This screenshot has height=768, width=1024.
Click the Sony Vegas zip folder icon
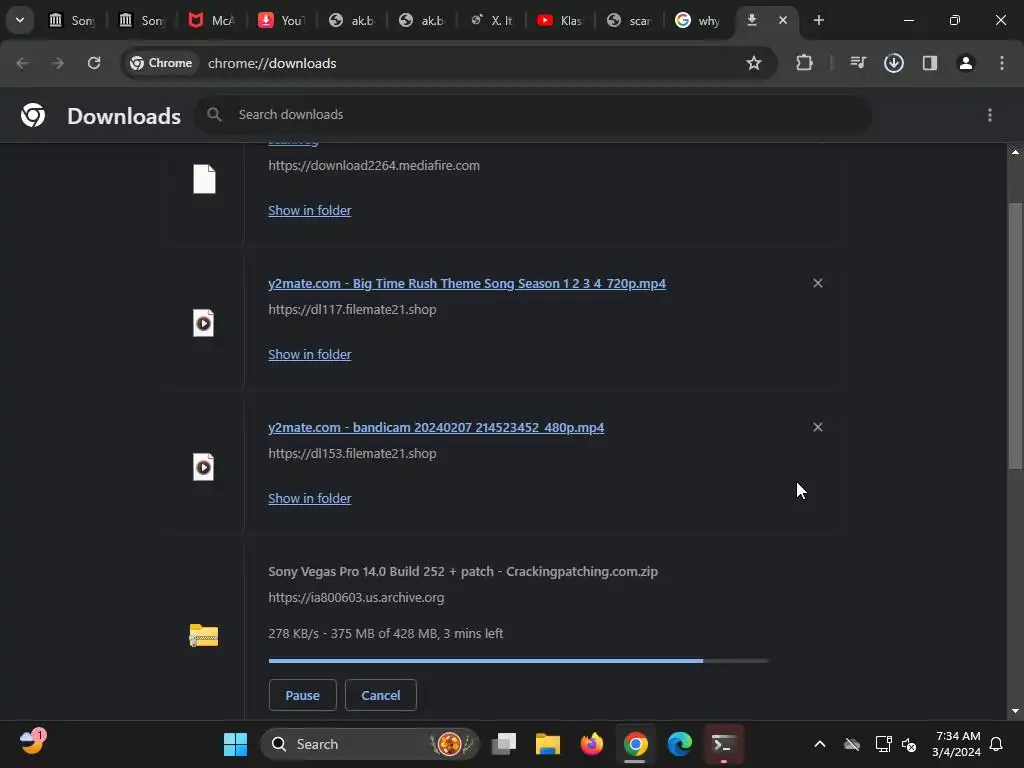coord(204,635)
